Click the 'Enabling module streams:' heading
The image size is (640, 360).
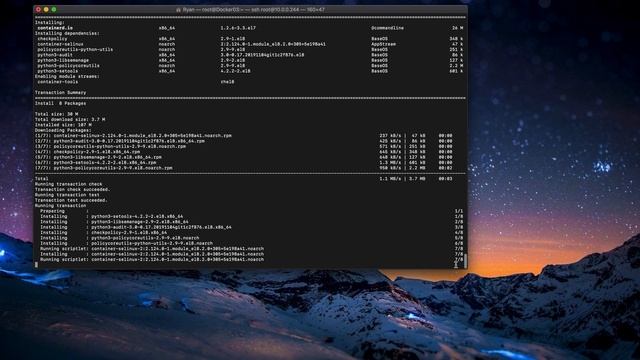click(x=67, y=76)
